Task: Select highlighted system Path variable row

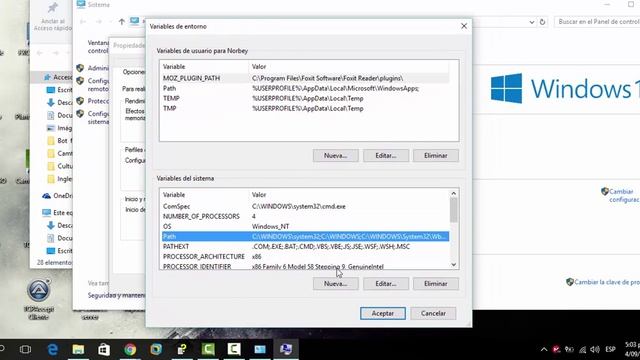Action: click(305, 236)
